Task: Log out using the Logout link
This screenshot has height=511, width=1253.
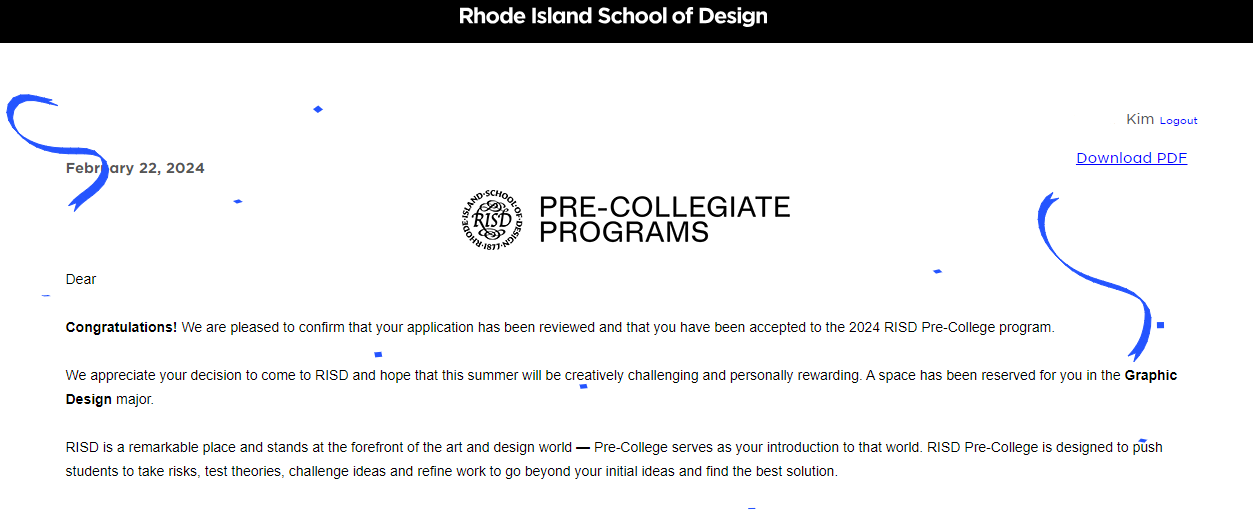Action: pyautogui.click(x=1178, y=121)
